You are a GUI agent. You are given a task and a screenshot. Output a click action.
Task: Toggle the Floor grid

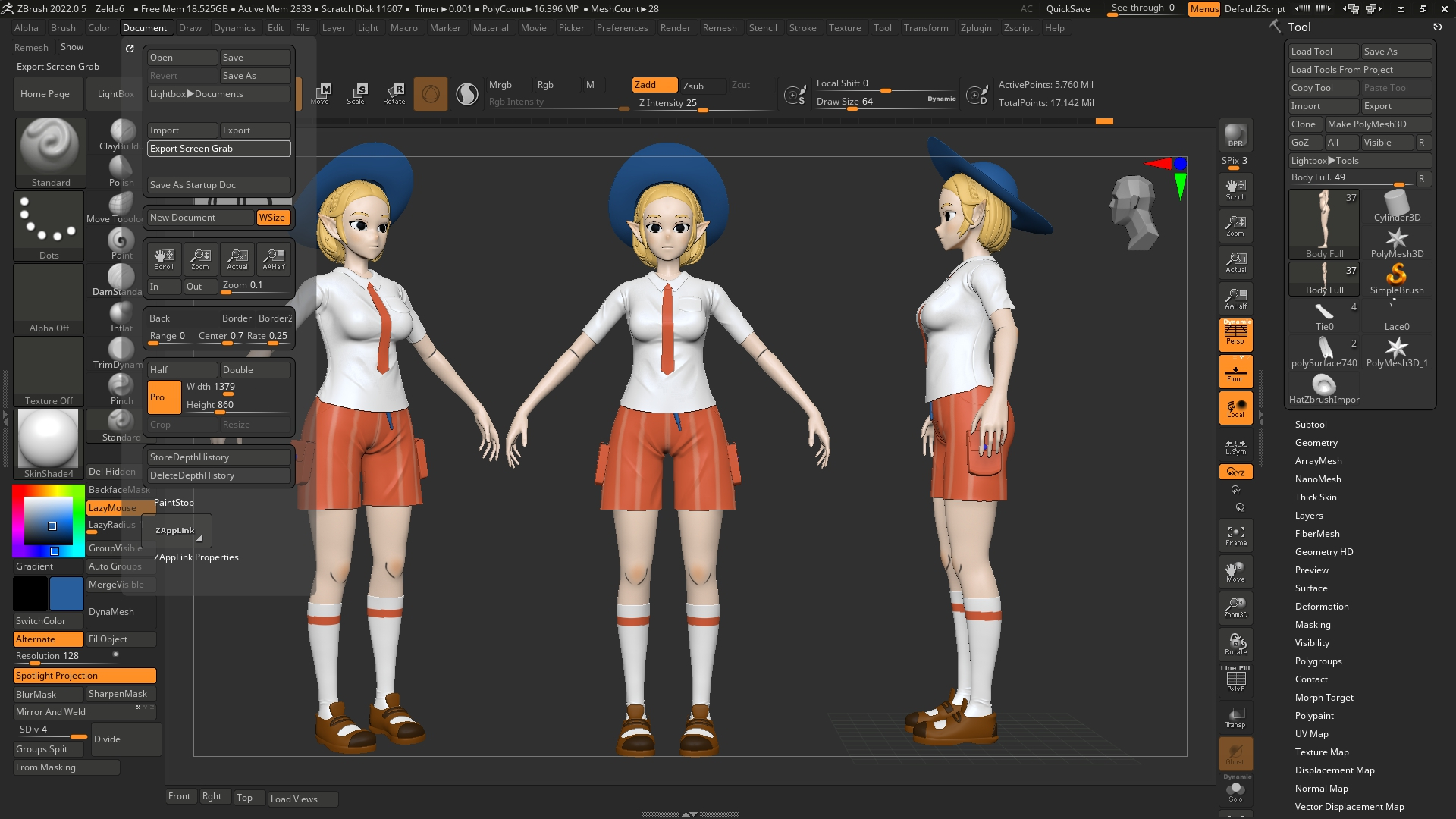pos(1235,371)
